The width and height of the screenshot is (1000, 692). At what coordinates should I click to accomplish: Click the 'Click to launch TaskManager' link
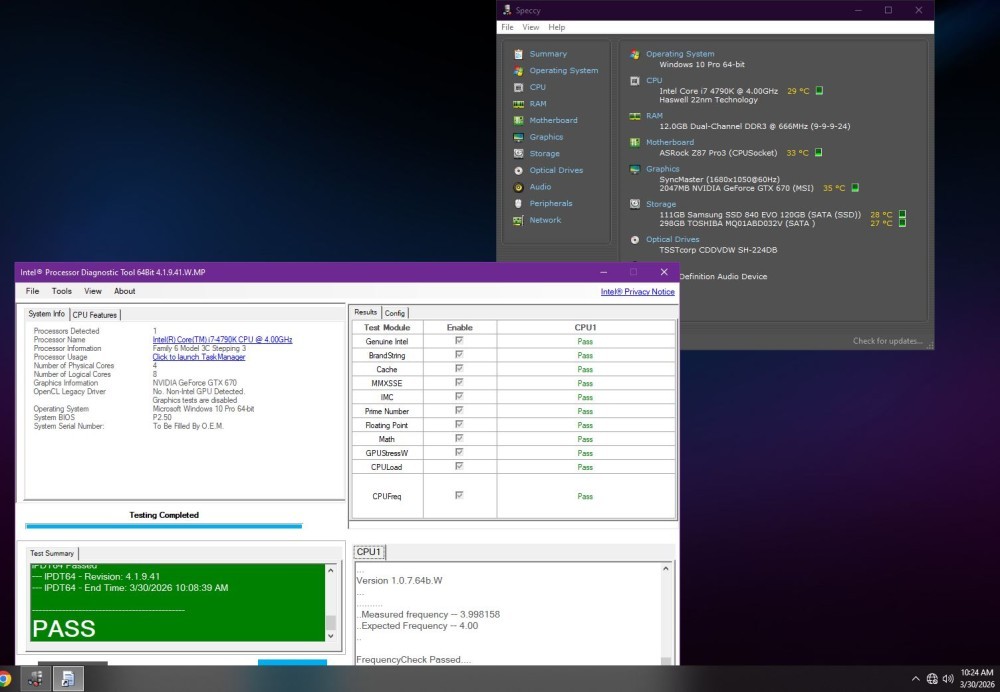tap(198, 357)
